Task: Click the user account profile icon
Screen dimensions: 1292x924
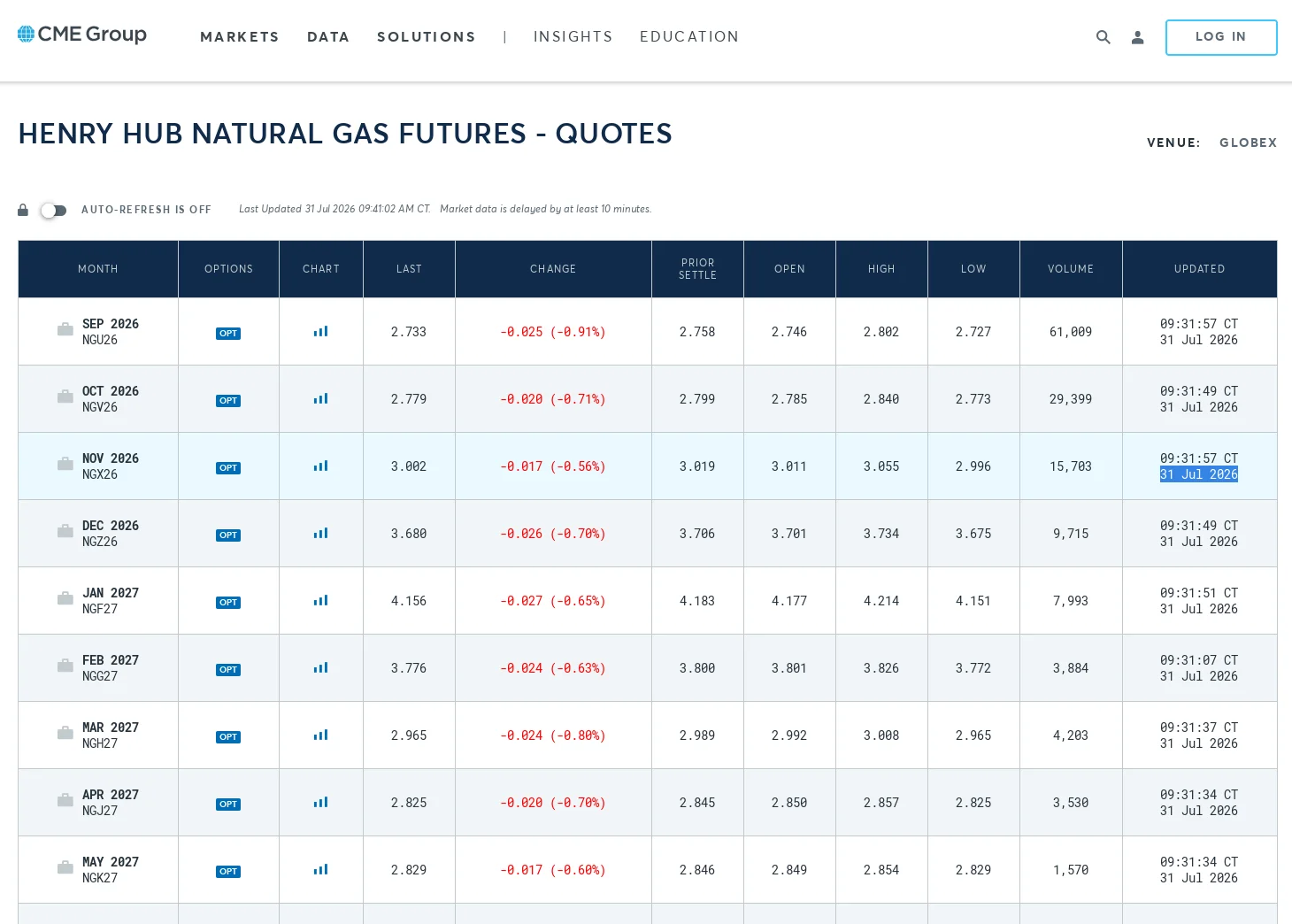Action: click(1138, 37)
